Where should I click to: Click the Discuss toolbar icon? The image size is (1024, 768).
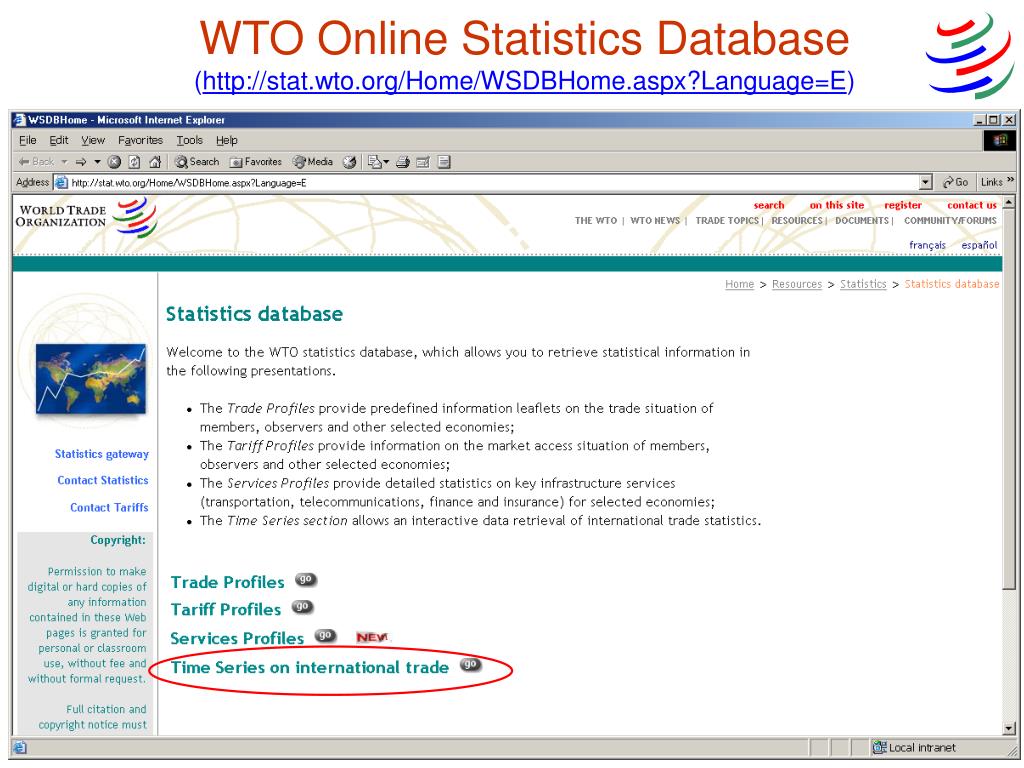444,162
